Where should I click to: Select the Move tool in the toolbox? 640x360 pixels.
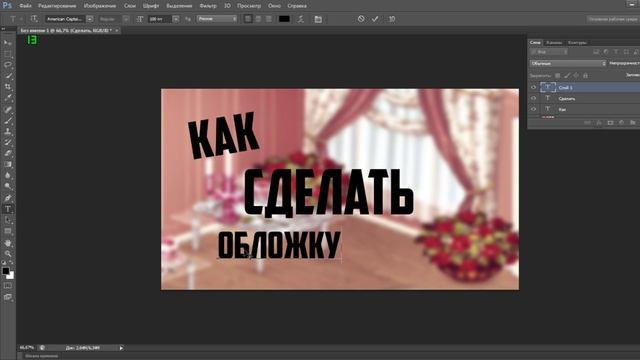point(8,43)
